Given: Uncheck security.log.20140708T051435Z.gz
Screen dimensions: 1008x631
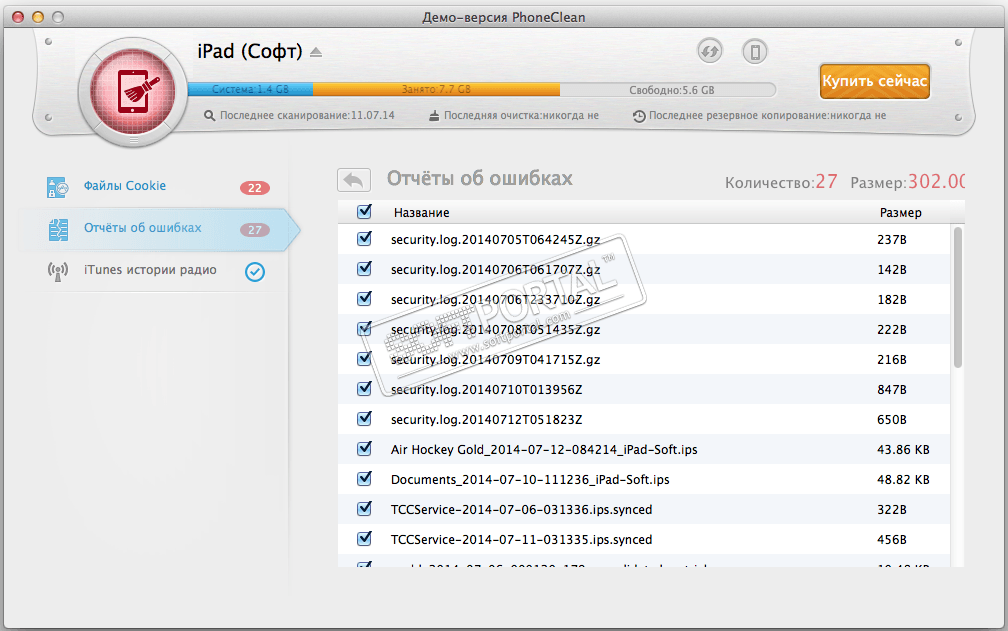Looking at the screenshot, I should click(x=364, y=328).
